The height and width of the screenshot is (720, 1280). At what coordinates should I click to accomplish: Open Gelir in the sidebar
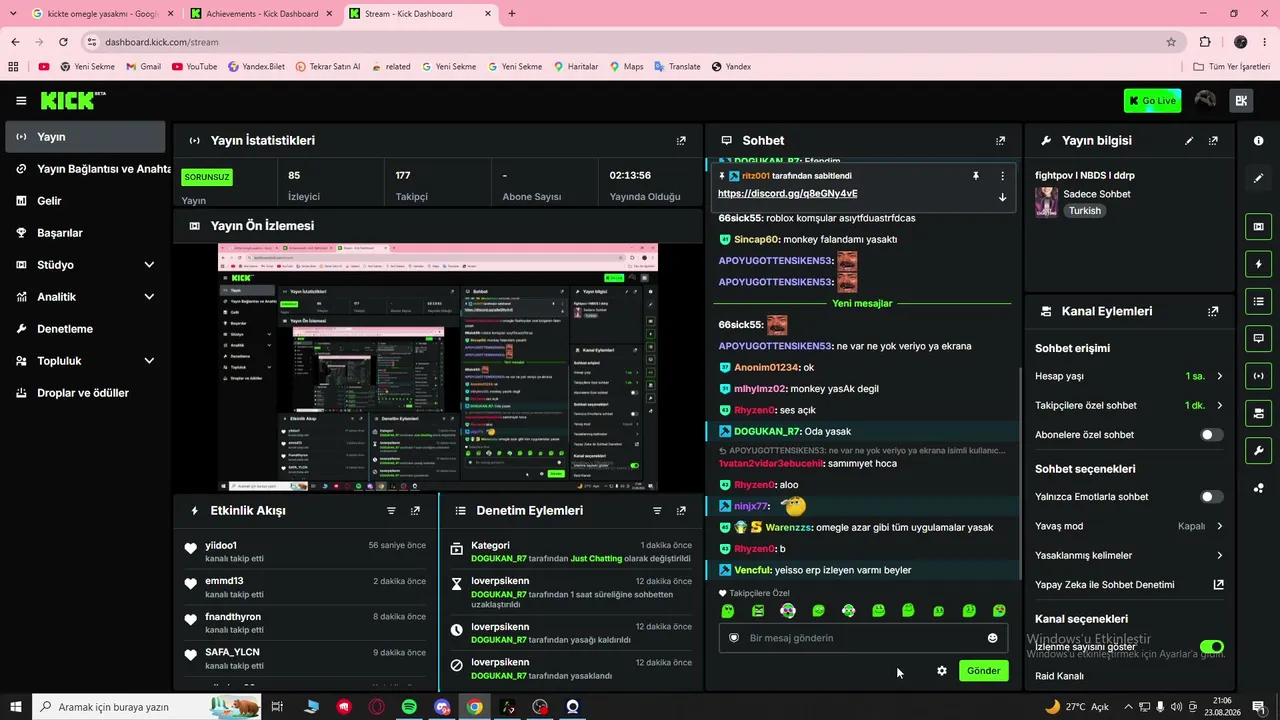(x=85, y=201)
